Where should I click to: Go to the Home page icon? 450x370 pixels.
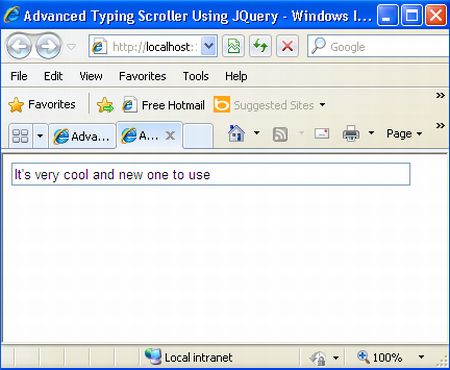tap(236, 133)
